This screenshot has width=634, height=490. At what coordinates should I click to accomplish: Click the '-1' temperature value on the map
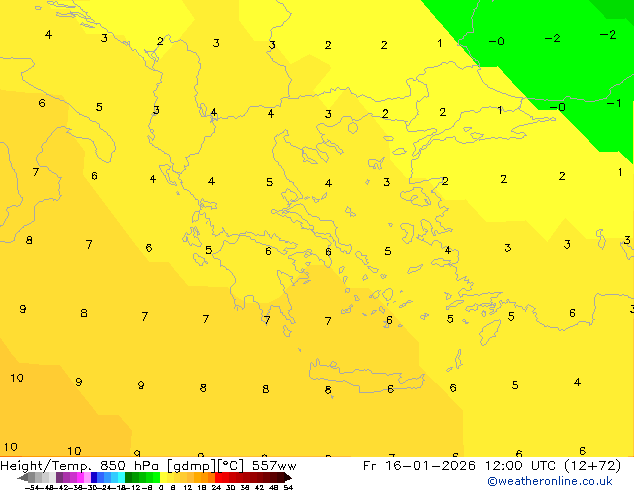(614, 103)
